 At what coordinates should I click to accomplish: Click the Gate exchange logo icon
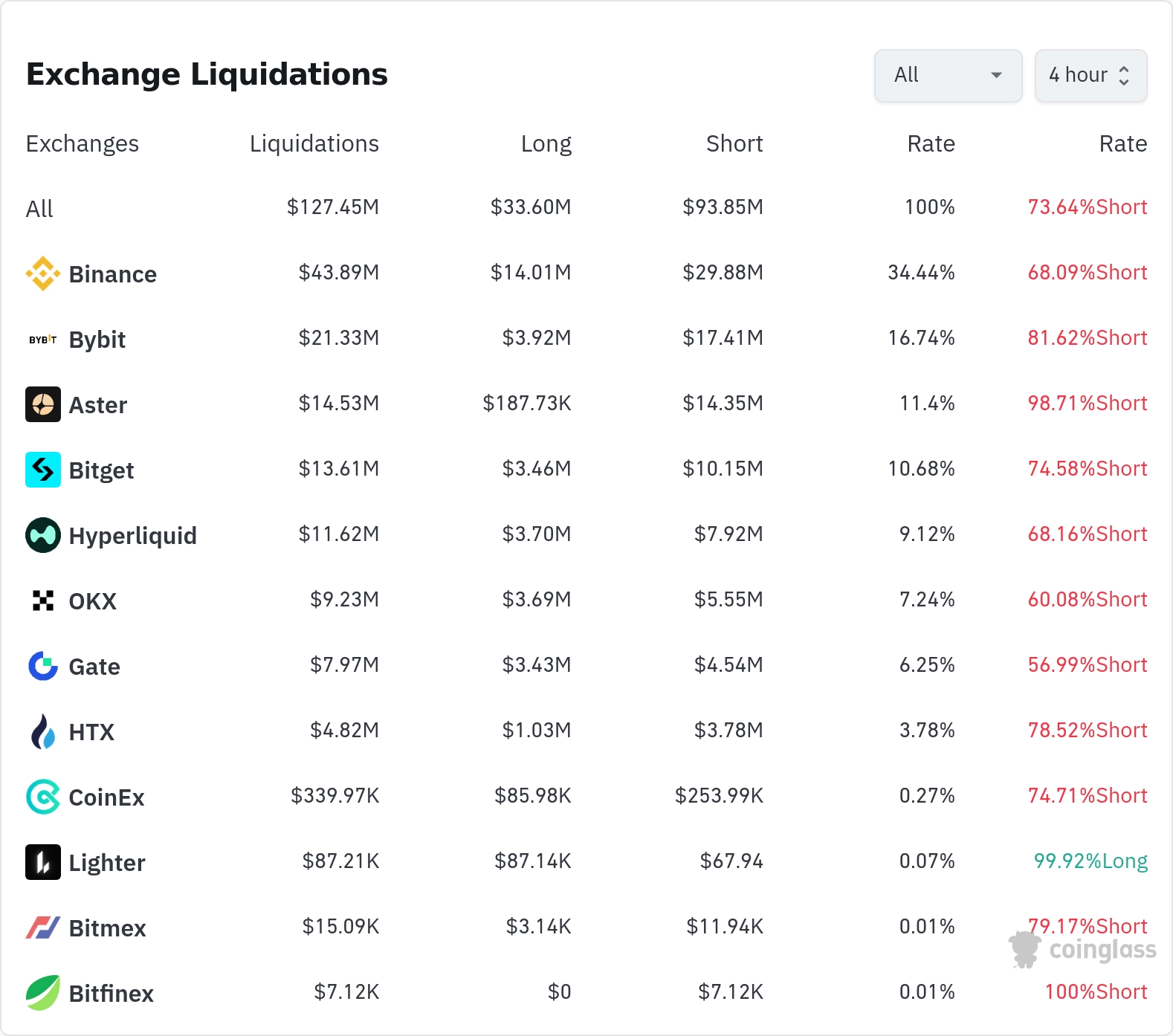click(x=43, y=666)
